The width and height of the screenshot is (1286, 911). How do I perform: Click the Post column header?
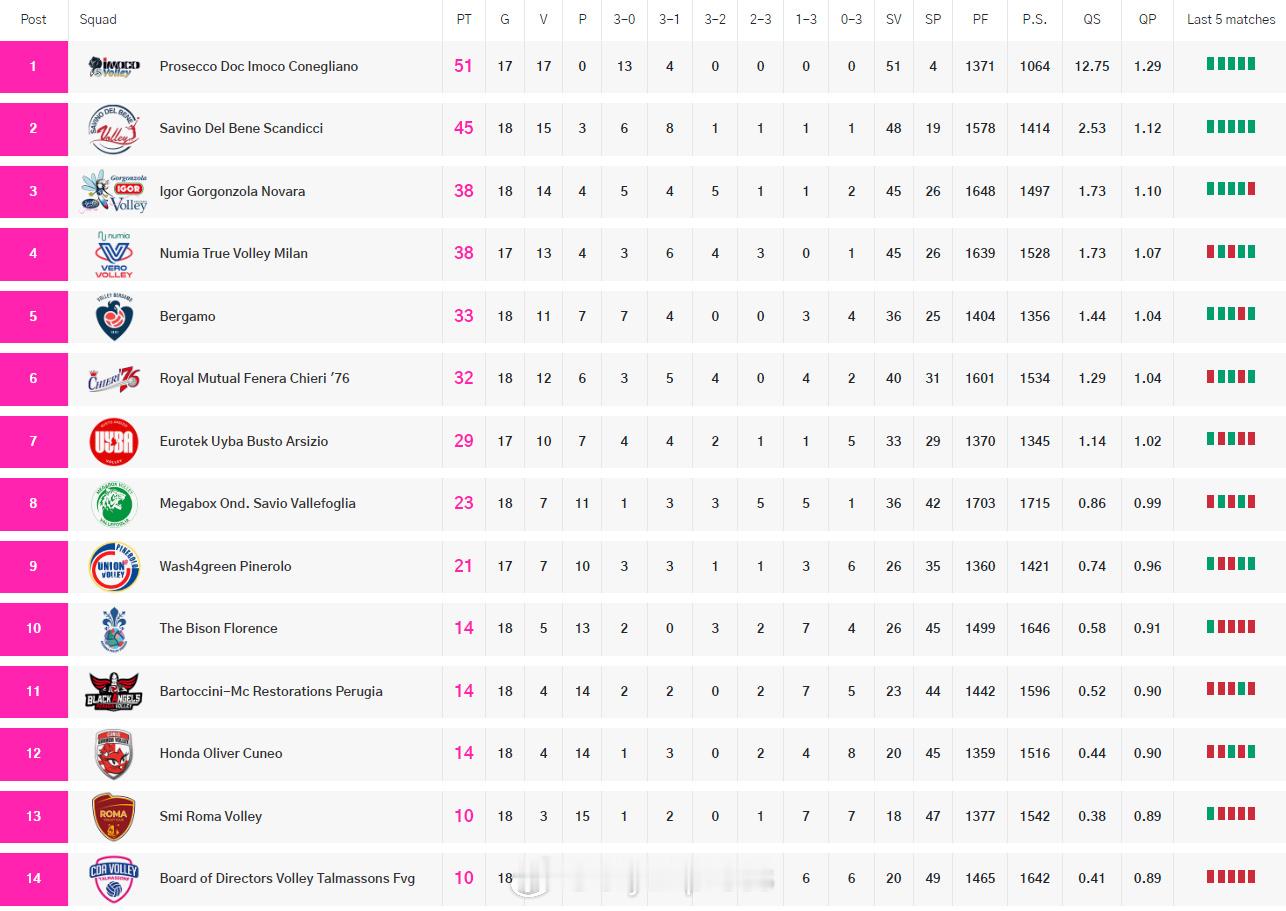pos(34,19)
